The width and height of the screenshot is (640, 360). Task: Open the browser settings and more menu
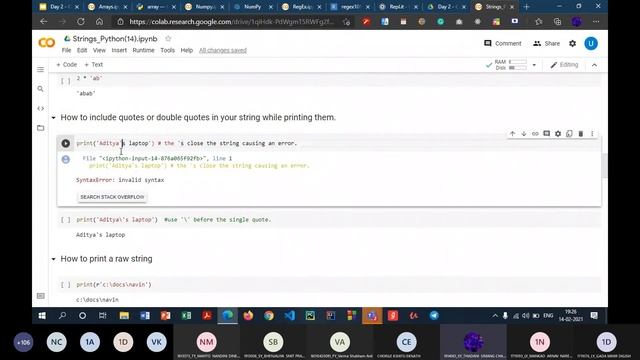coord(596,22)
